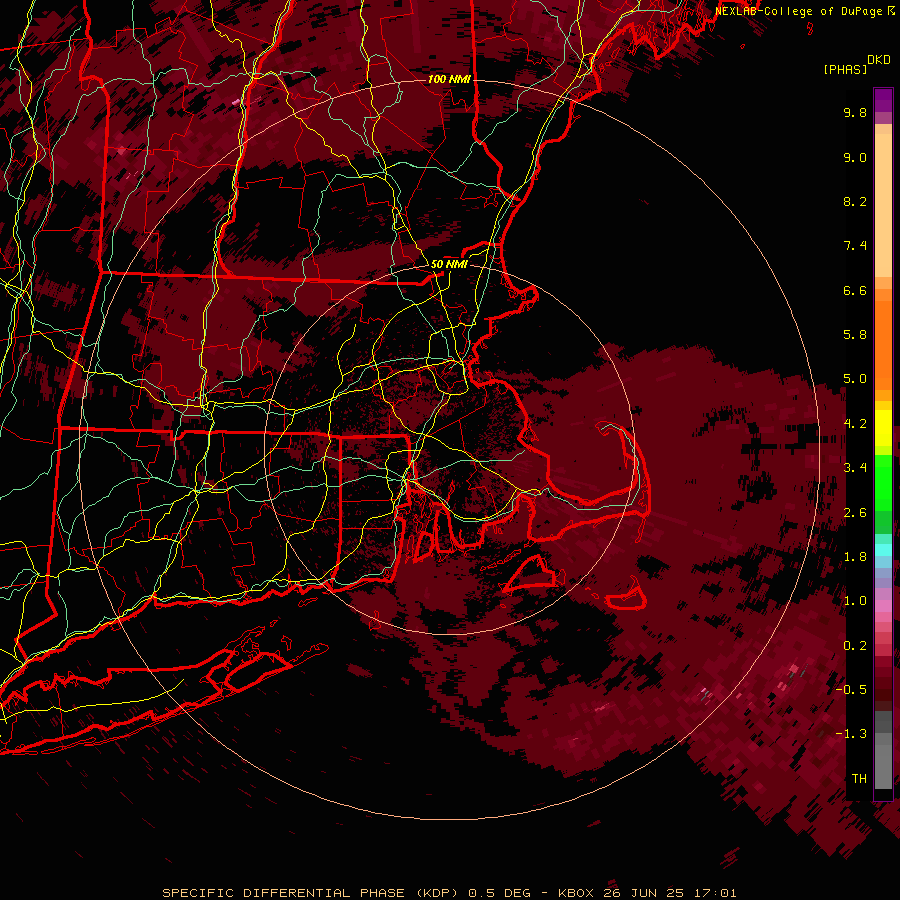Select the DKD label above the color scale
This screenshot has height=900, width=900.
879,60
